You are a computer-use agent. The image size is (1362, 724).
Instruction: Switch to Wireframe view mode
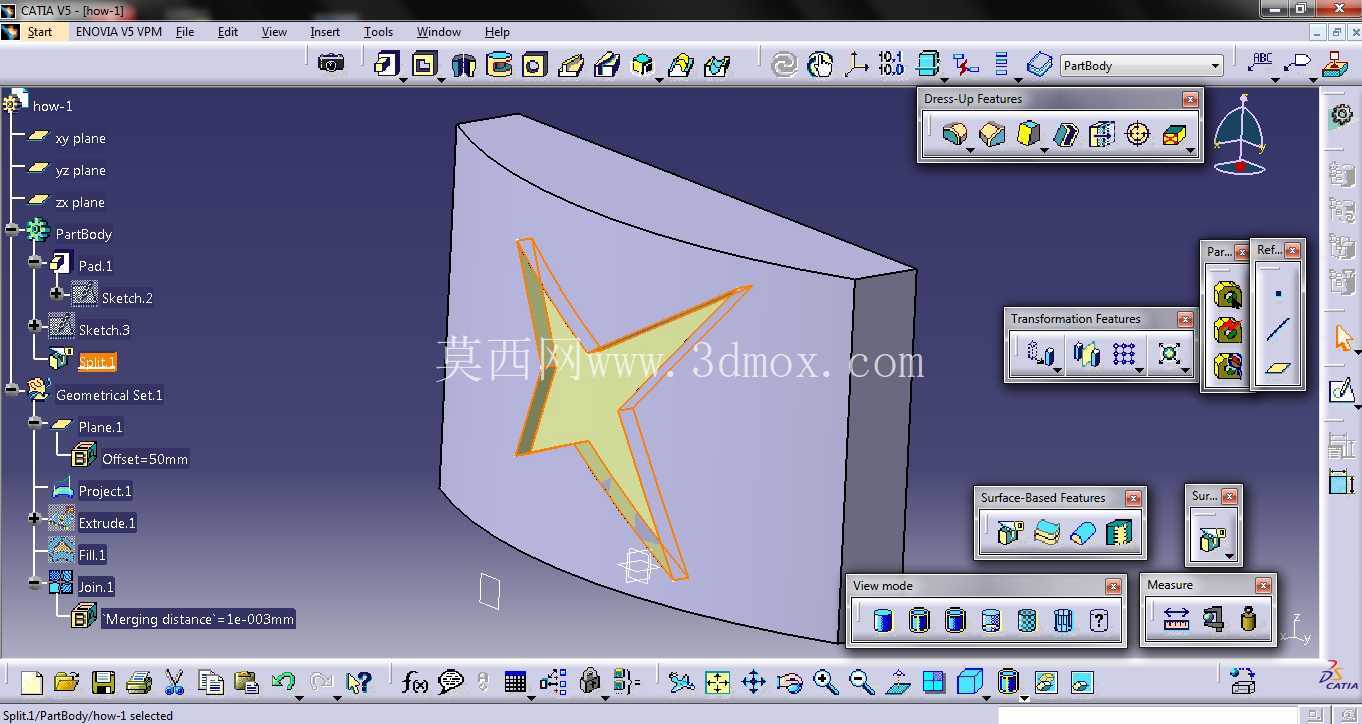[x=1063, y=620]
